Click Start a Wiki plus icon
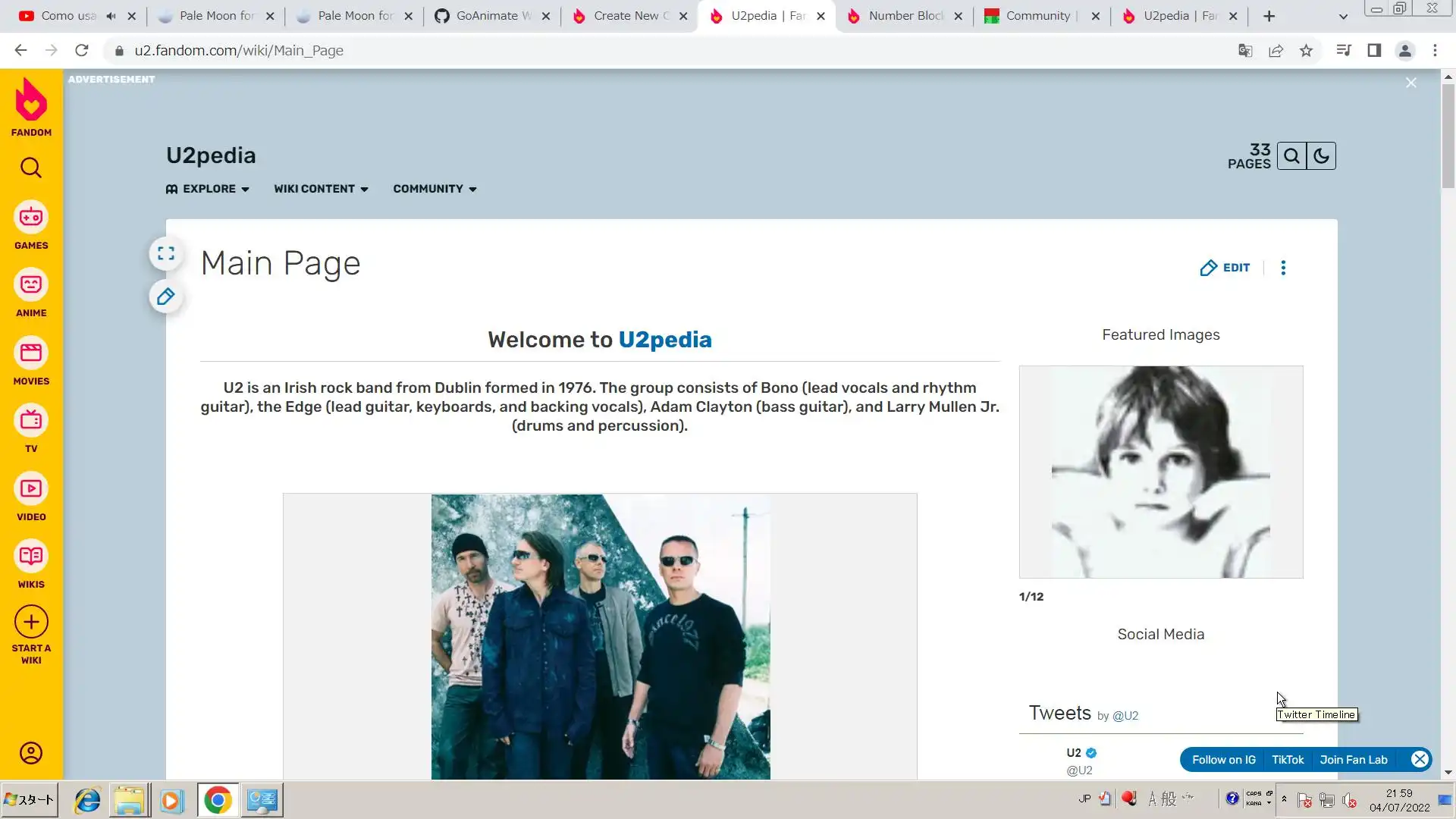1456x819 pixels. [31, 623]
